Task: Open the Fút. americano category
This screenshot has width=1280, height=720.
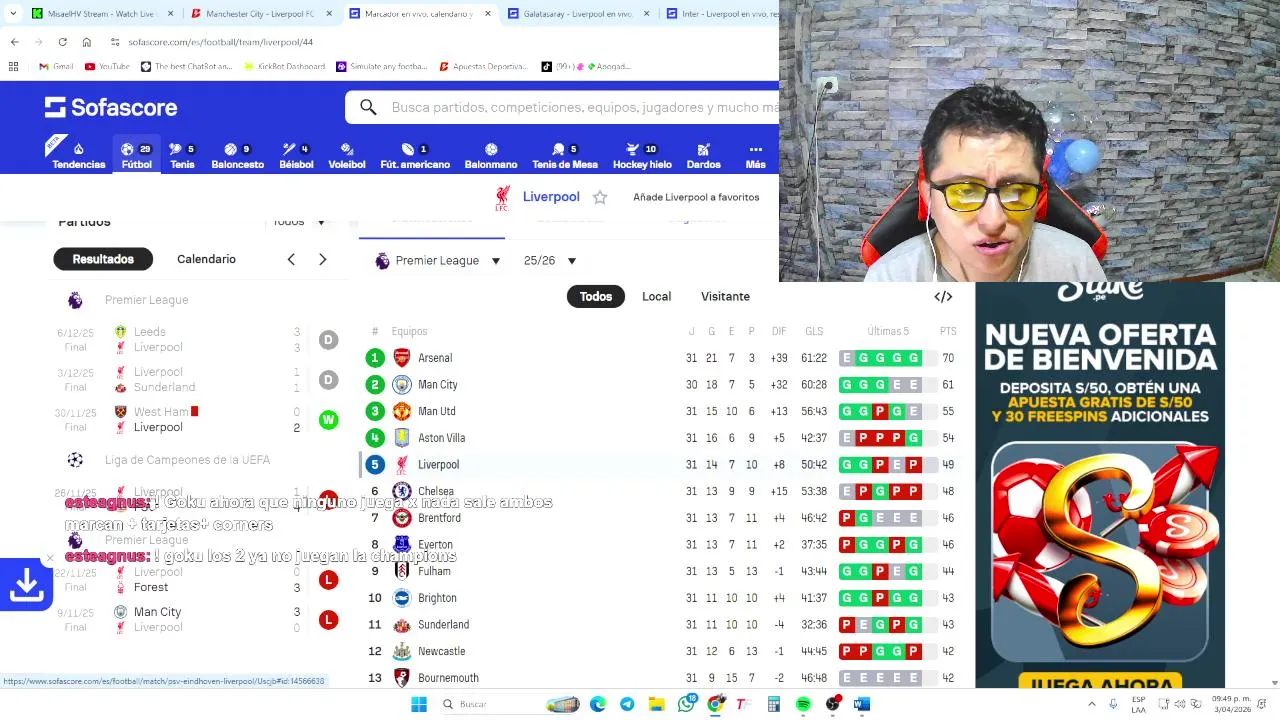Action: pos(415,155)
